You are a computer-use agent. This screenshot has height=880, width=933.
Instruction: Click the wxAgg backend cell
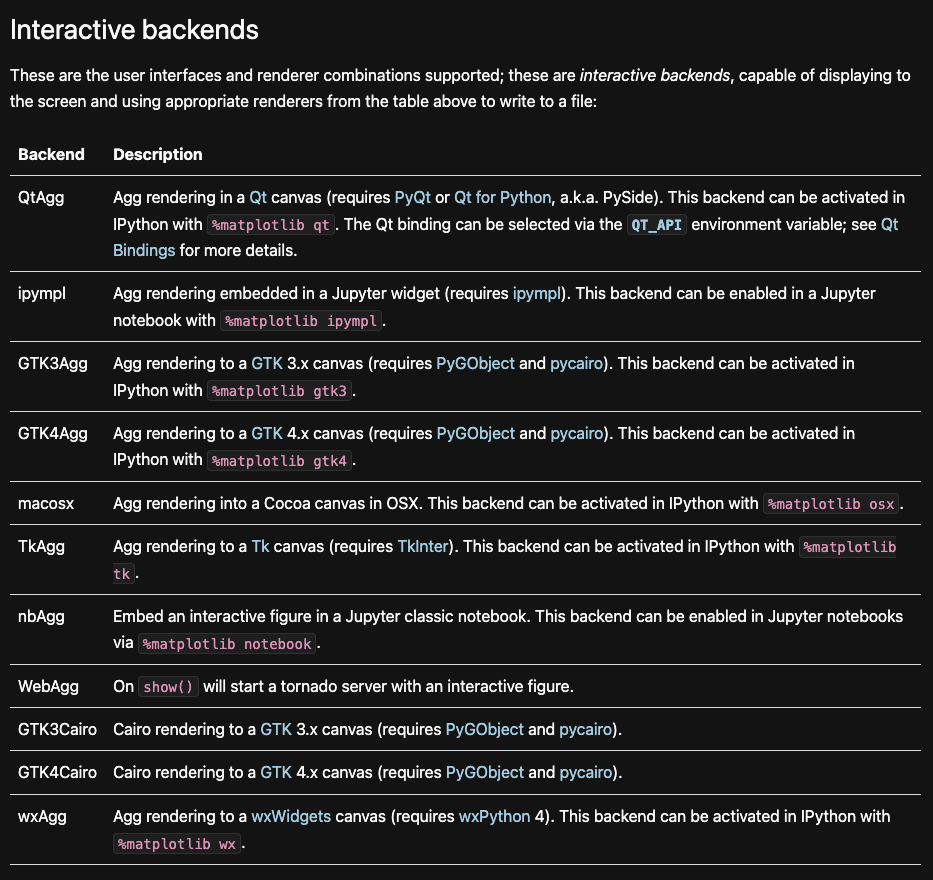[x=42, y=816]
